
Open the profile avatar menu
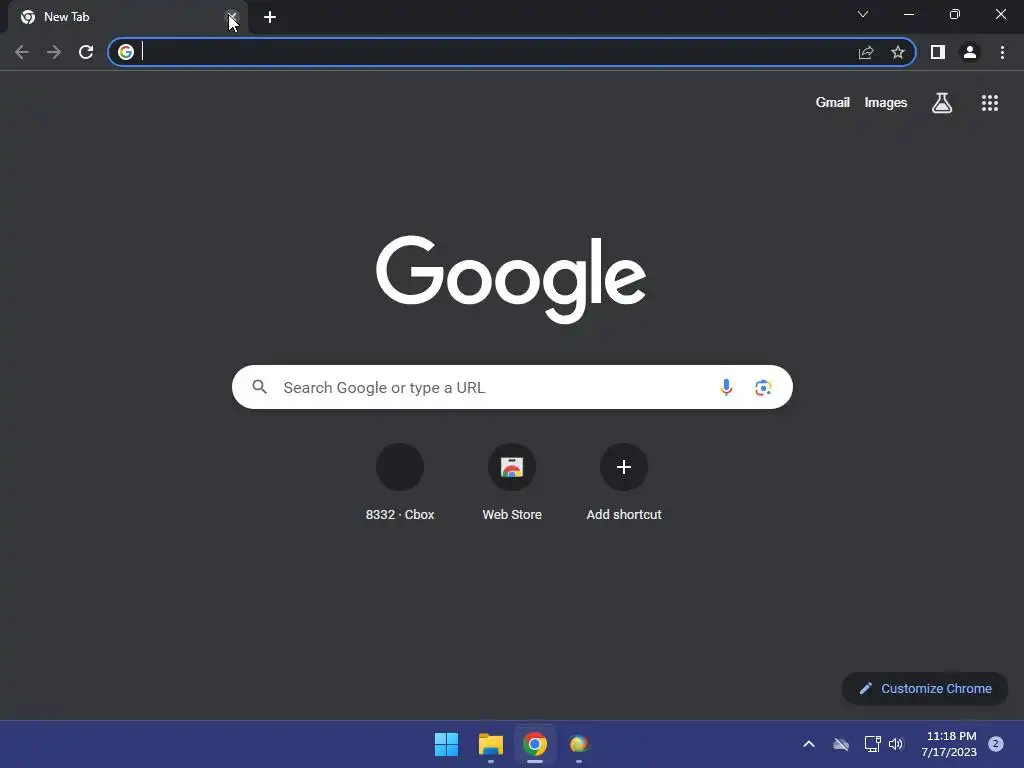pos(970,52)
